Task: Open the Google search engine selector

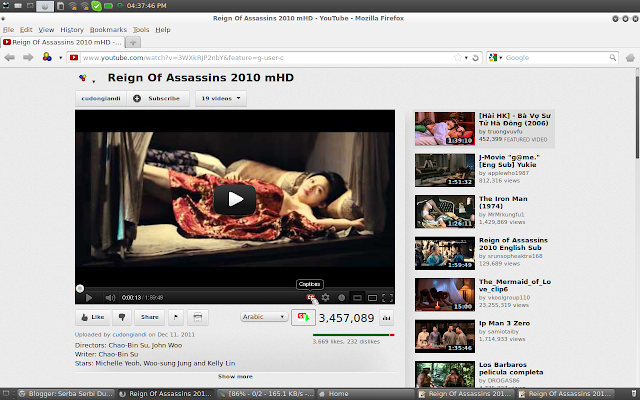Action: (496, 58)
